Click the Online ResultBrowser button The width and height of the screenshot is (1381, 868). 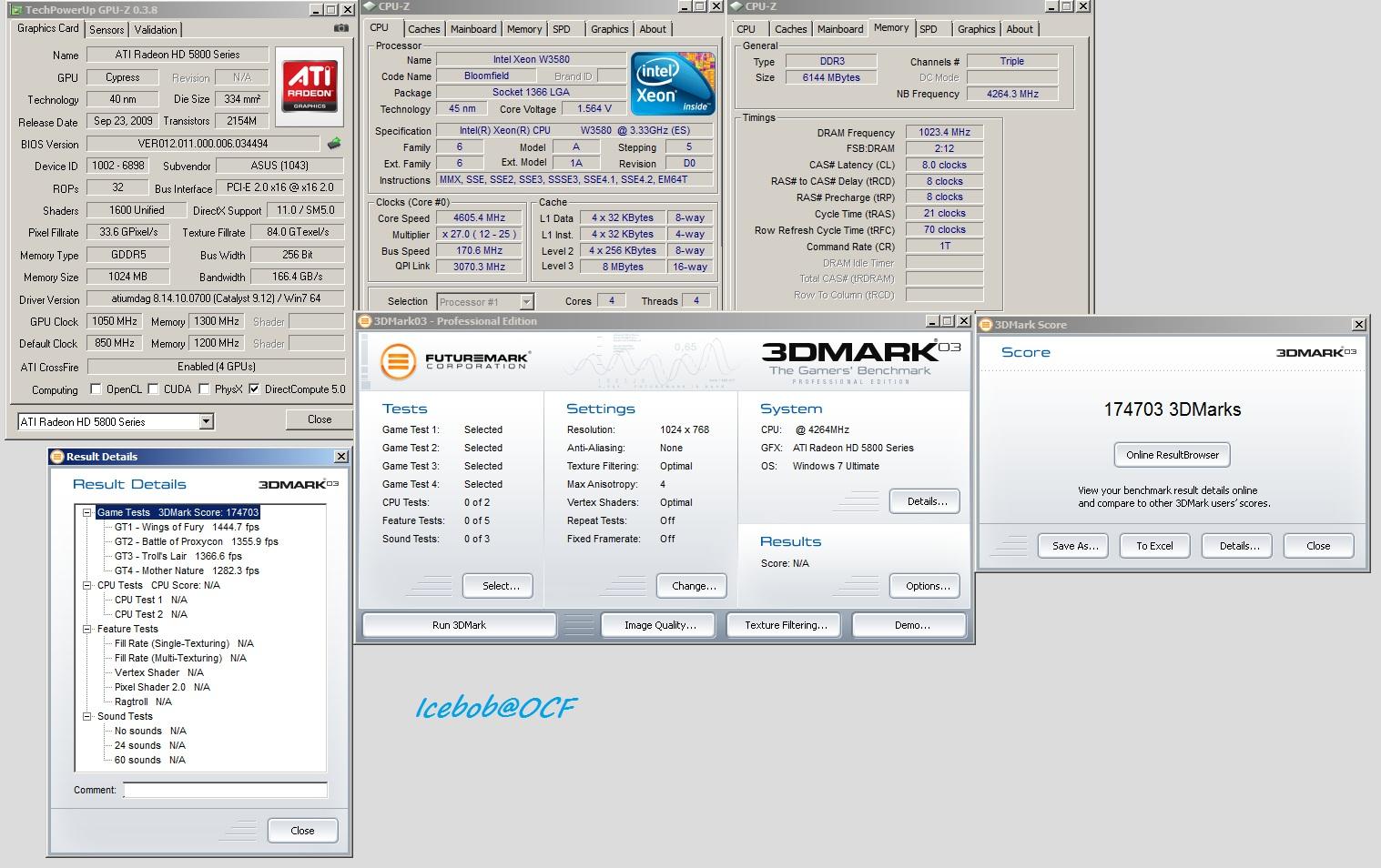tap(1172, 455)
